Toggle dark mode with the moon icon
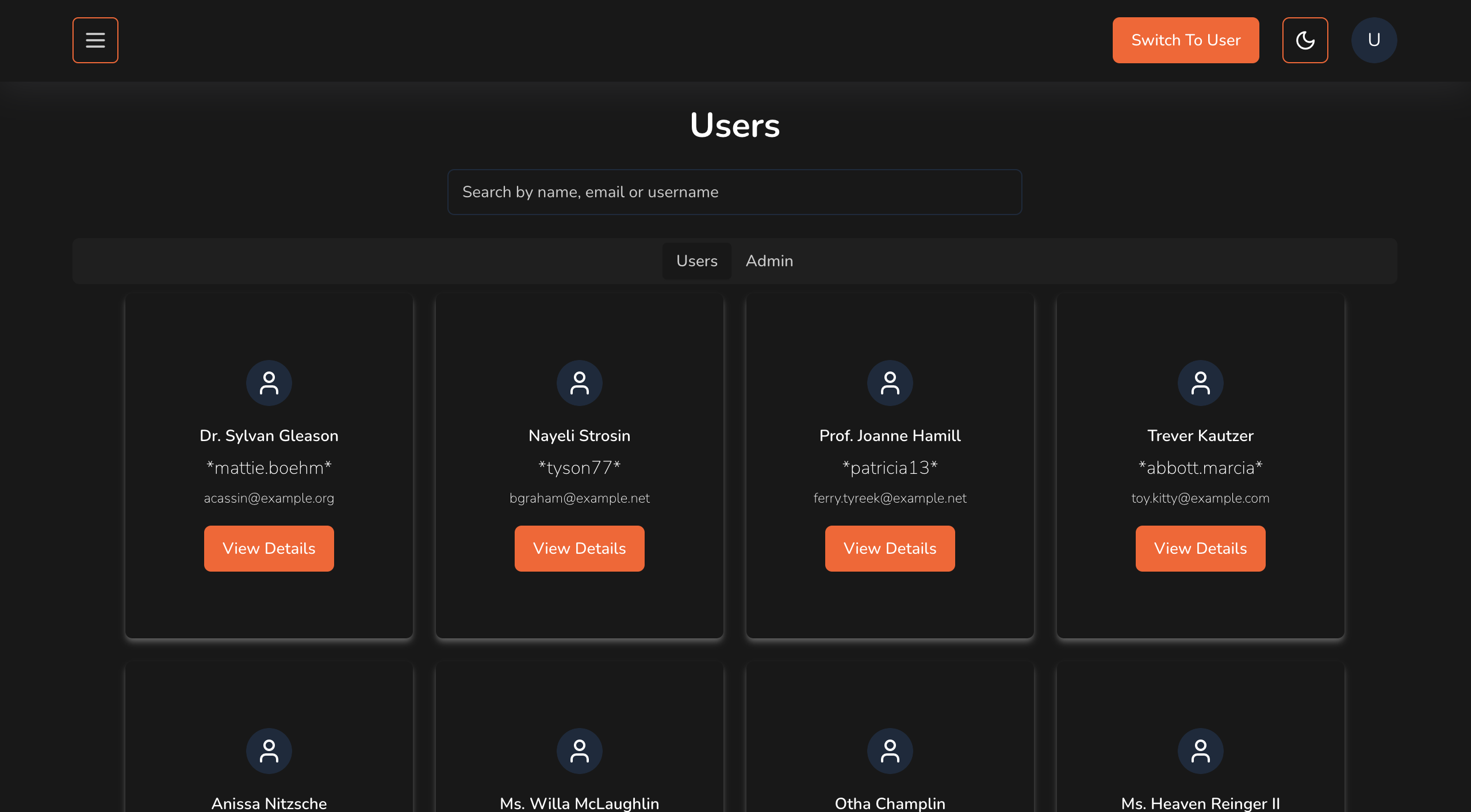This screenshot has width=1471, height=812. click(x=1305, y=40)
